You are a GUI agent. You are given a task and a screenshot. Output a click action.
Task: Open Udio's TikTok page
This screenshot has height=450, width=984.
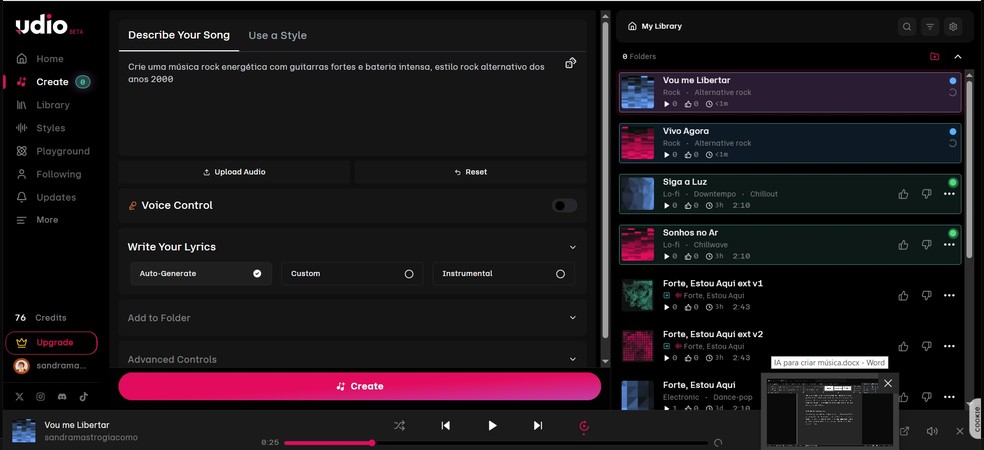tap(83, 397)
